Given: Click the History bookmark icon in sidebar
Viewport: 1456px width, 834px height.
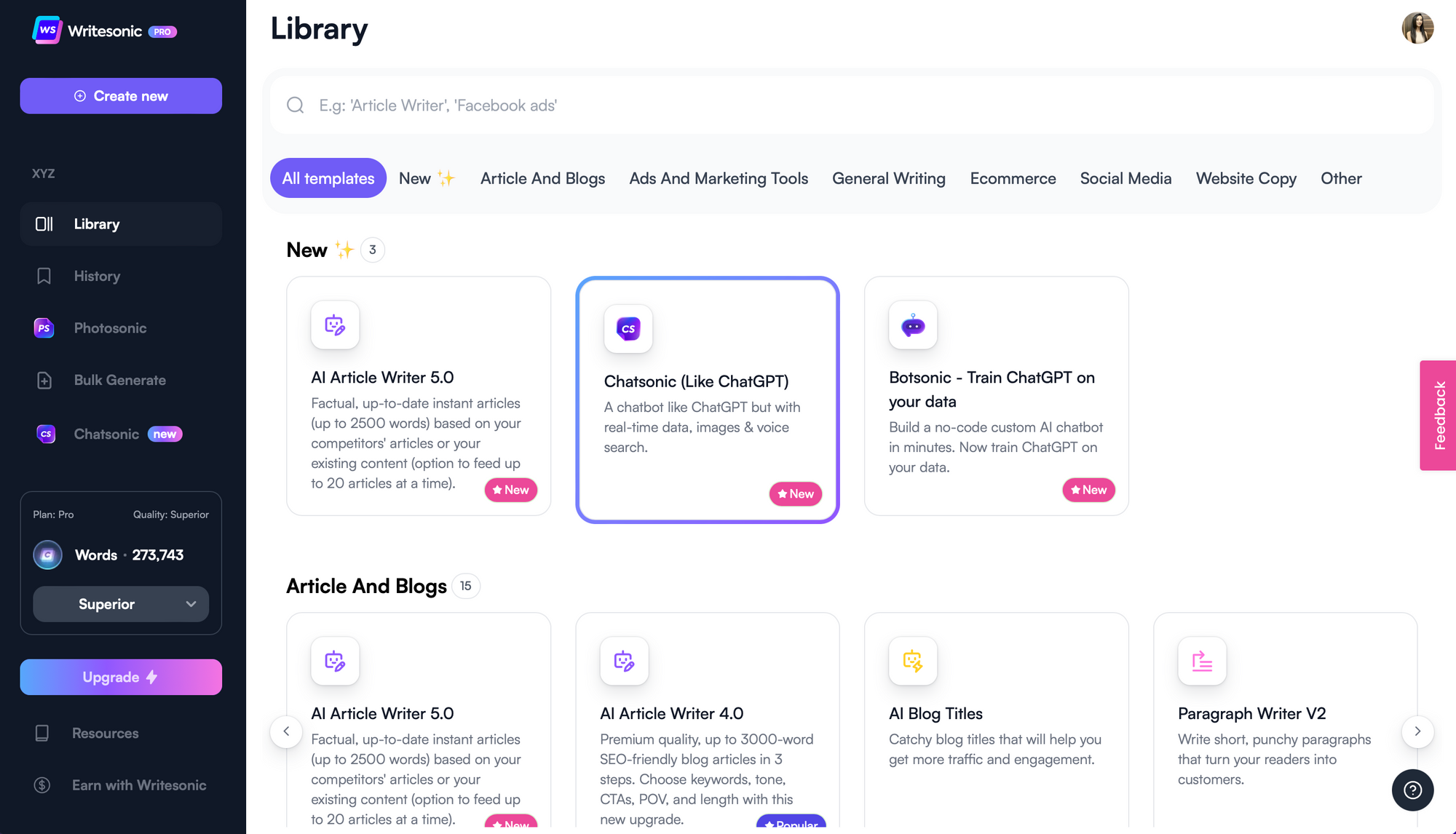Looking at the screenshot, I should (44, 275).
